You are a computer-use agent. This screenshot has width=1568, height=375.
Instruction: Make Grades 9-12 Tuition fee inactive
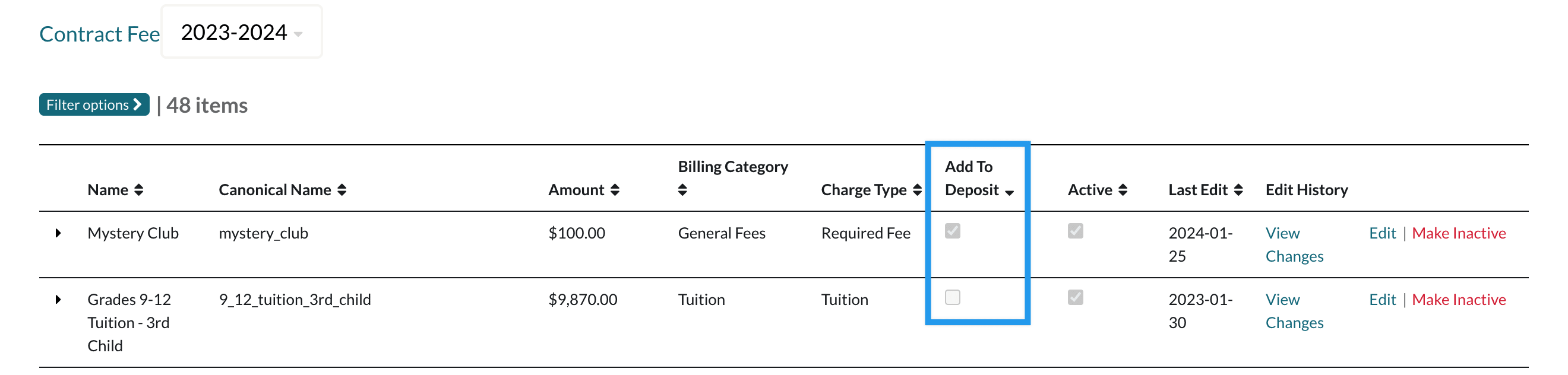click(1459, 300)
